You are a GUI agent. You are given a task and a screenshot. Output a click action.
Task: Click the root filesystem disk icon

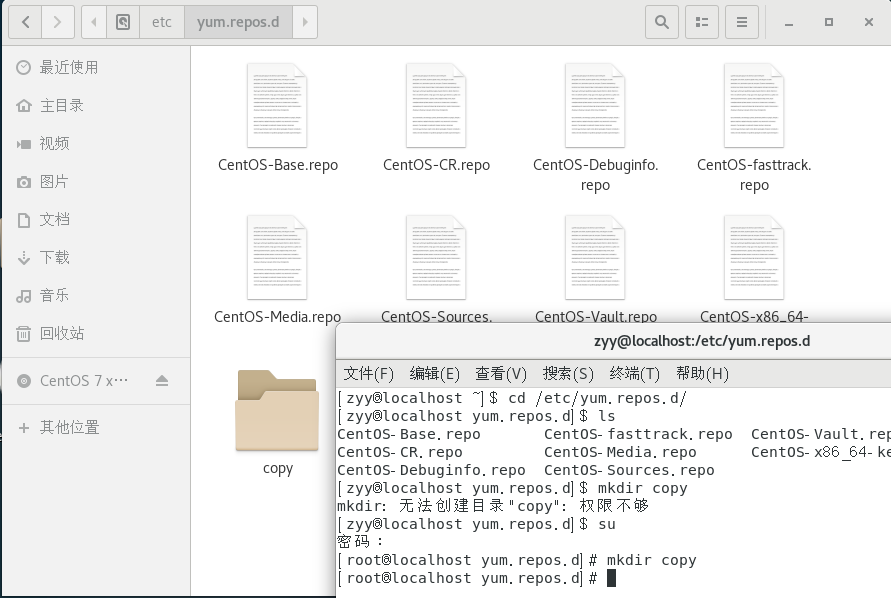tap(123, 22)
